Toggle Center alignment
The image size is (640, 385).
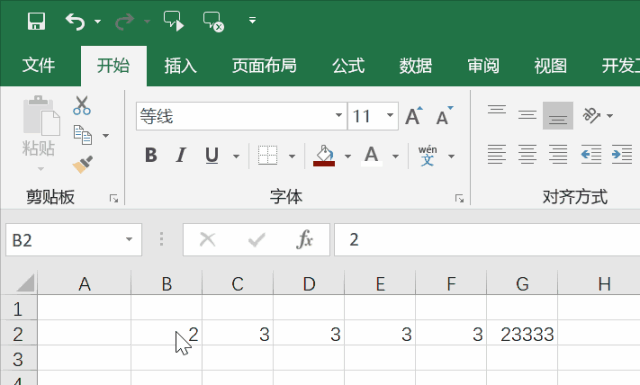[527, 155]
